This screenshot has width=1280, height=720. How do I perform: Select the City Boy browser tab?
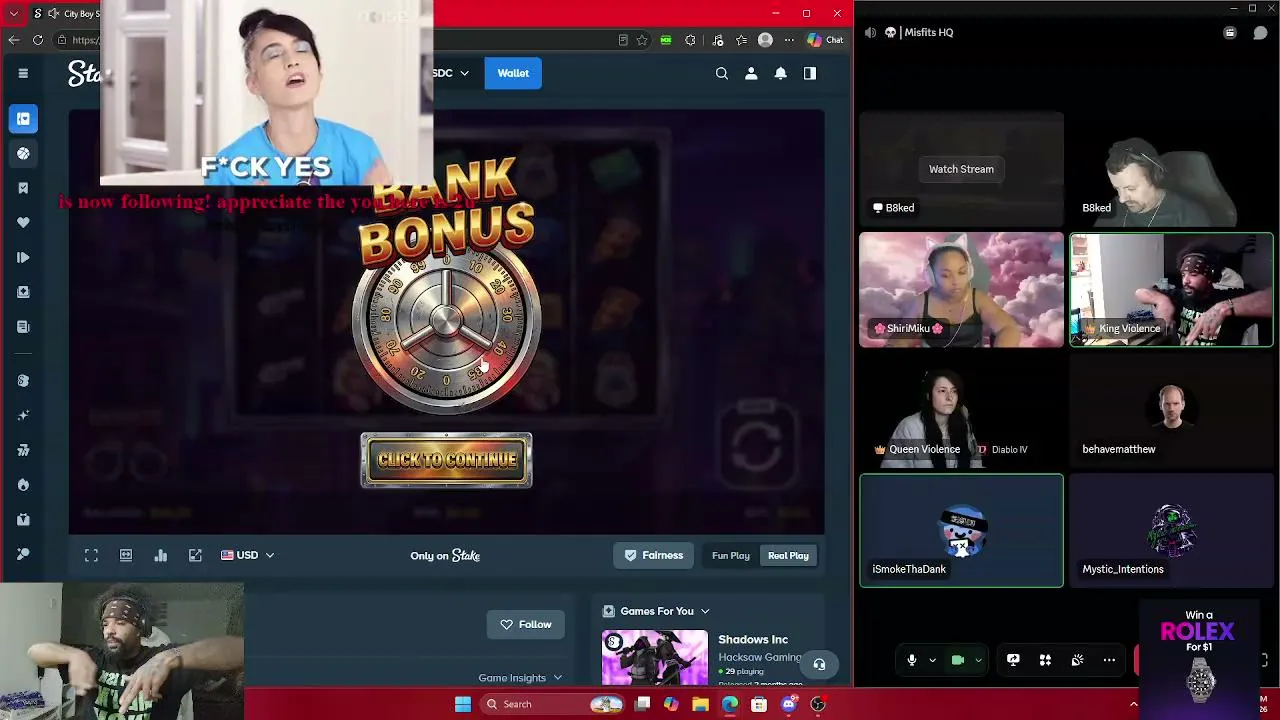click(x=66, y=14)
